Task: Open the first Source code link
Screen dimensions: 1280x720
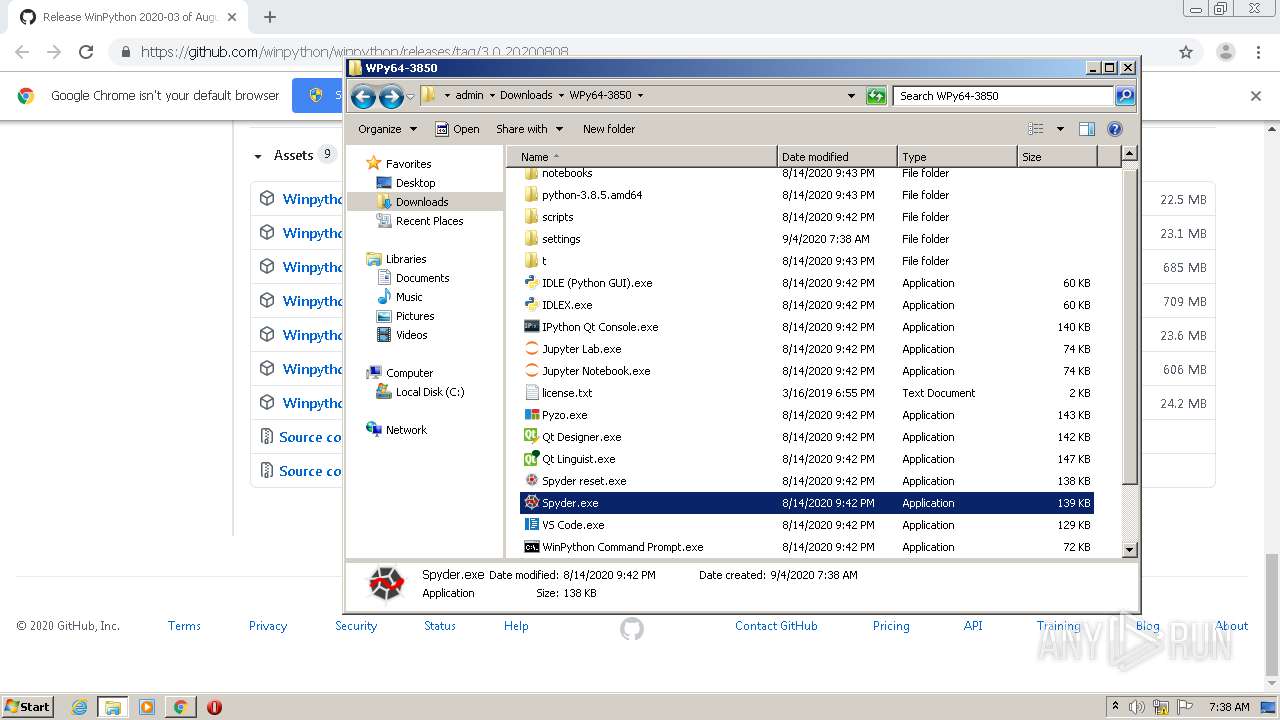Action: 310,437
